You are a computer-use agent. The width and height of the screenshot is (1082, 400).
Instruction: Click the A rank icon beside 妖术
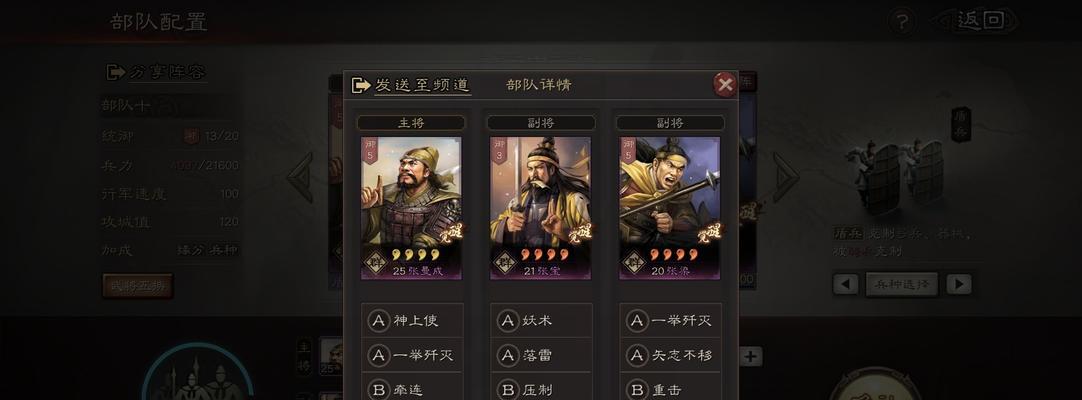(x=508, y=321)
